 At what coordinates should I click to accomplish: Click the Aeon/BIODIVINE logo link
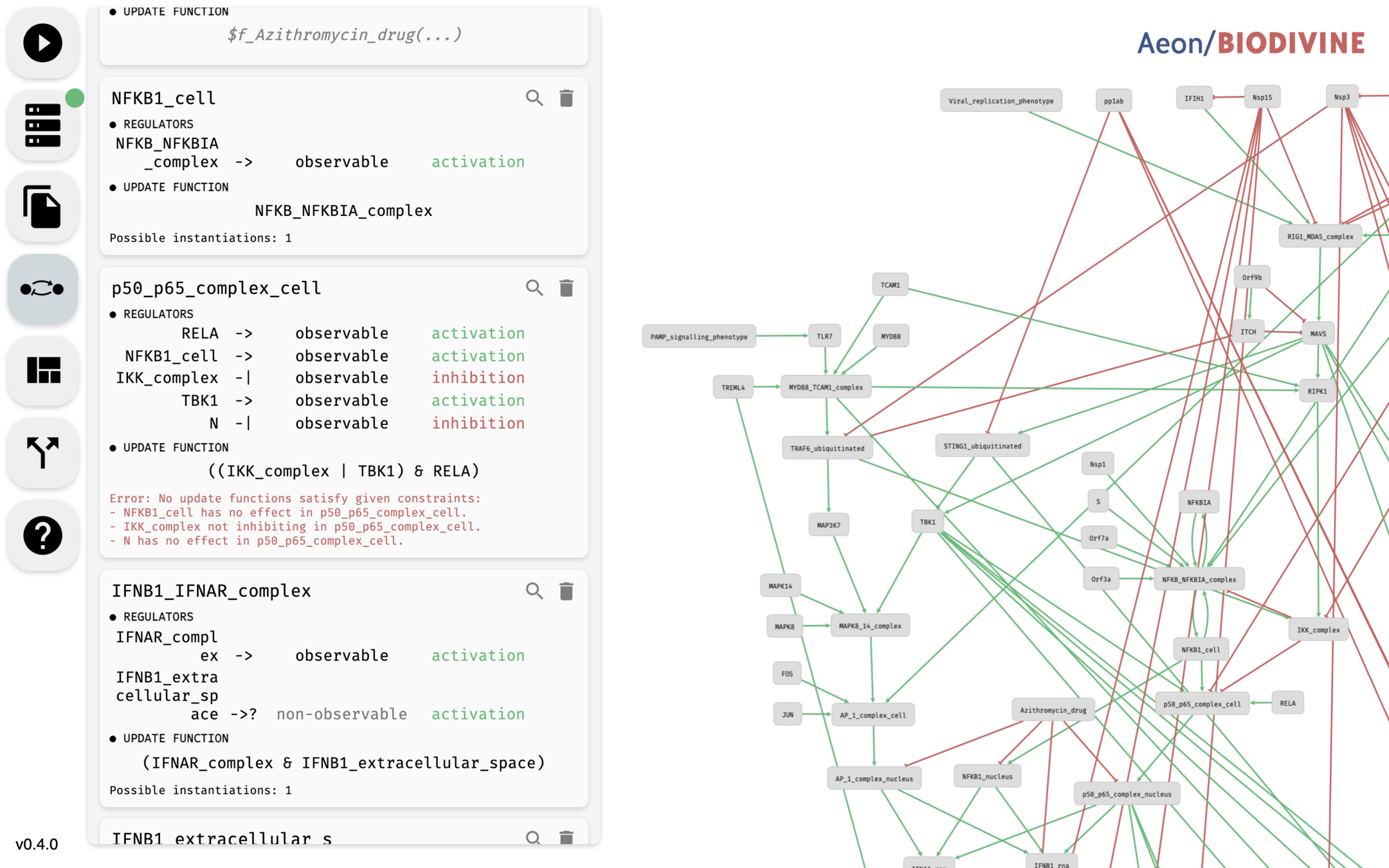(1251, 43)
